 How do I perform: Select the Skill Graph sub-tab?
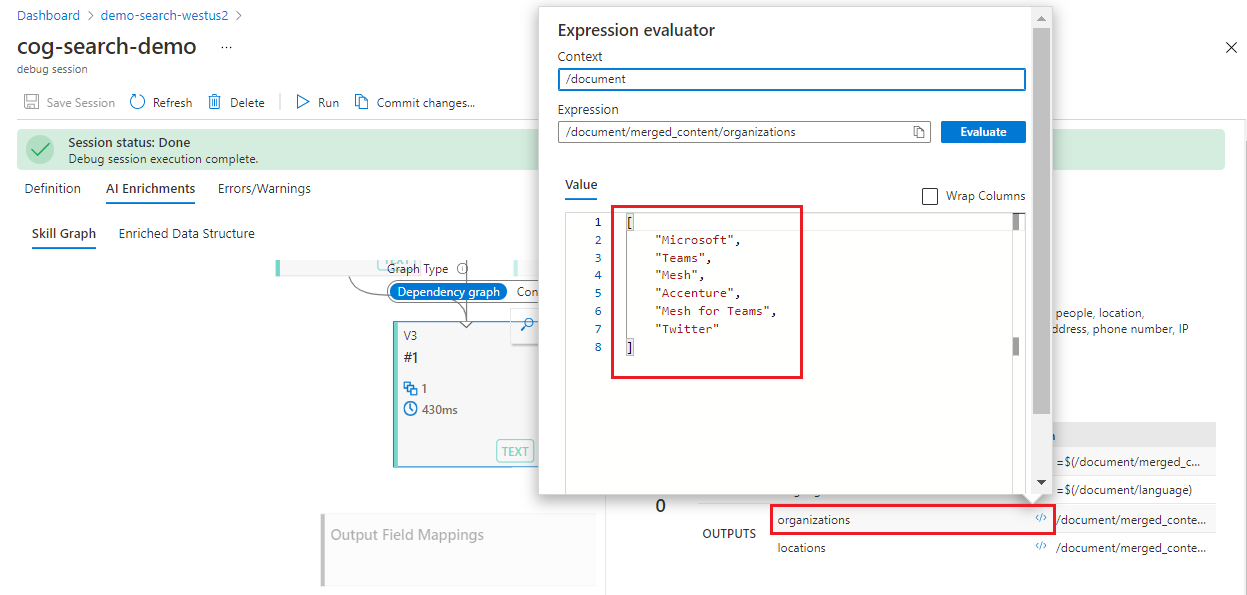[x=64, y=234]
